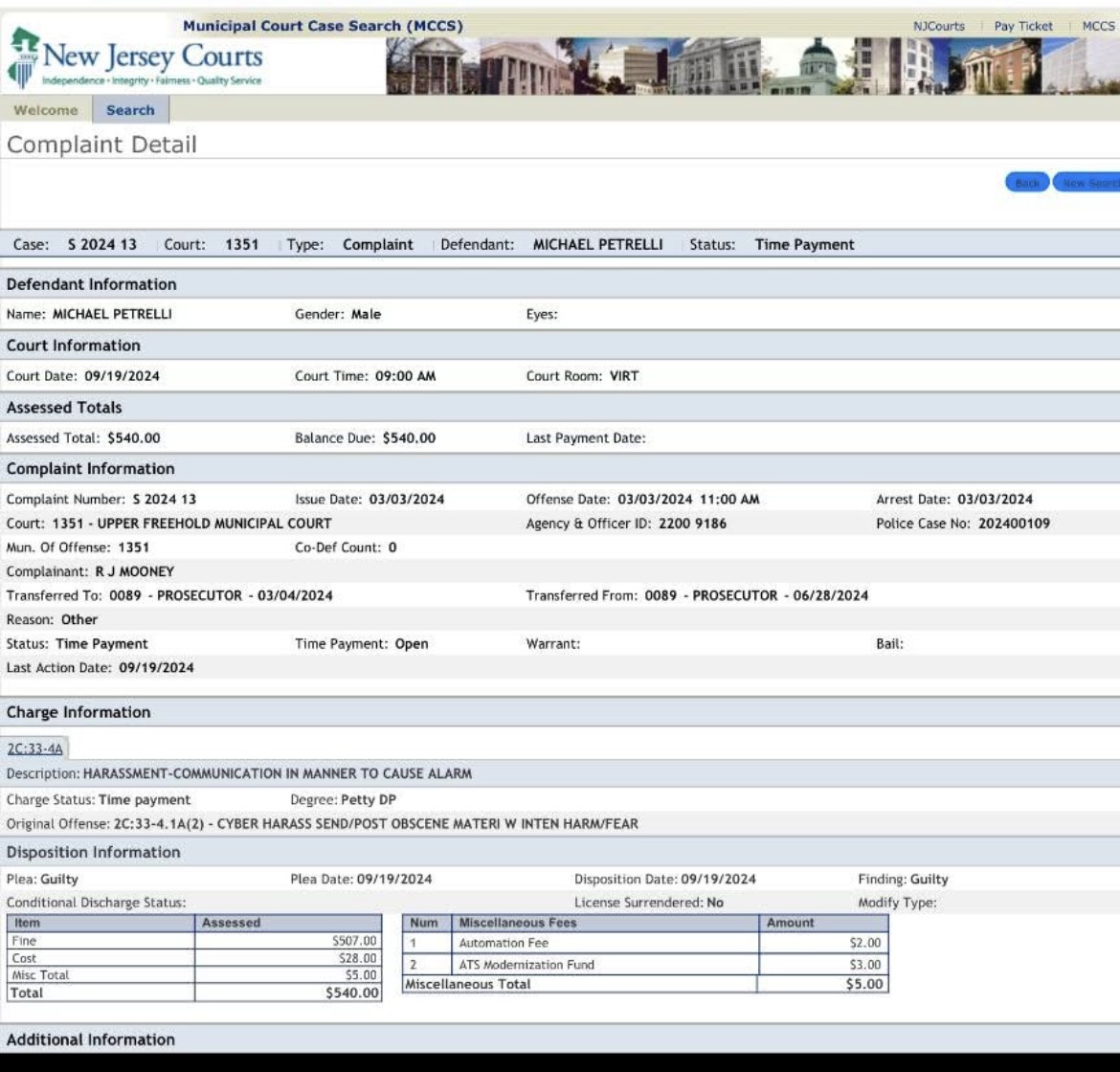The height and width of the screenshot is (1072, 1120).
Task: Select the Petty DP degree value
Action: 368,800
